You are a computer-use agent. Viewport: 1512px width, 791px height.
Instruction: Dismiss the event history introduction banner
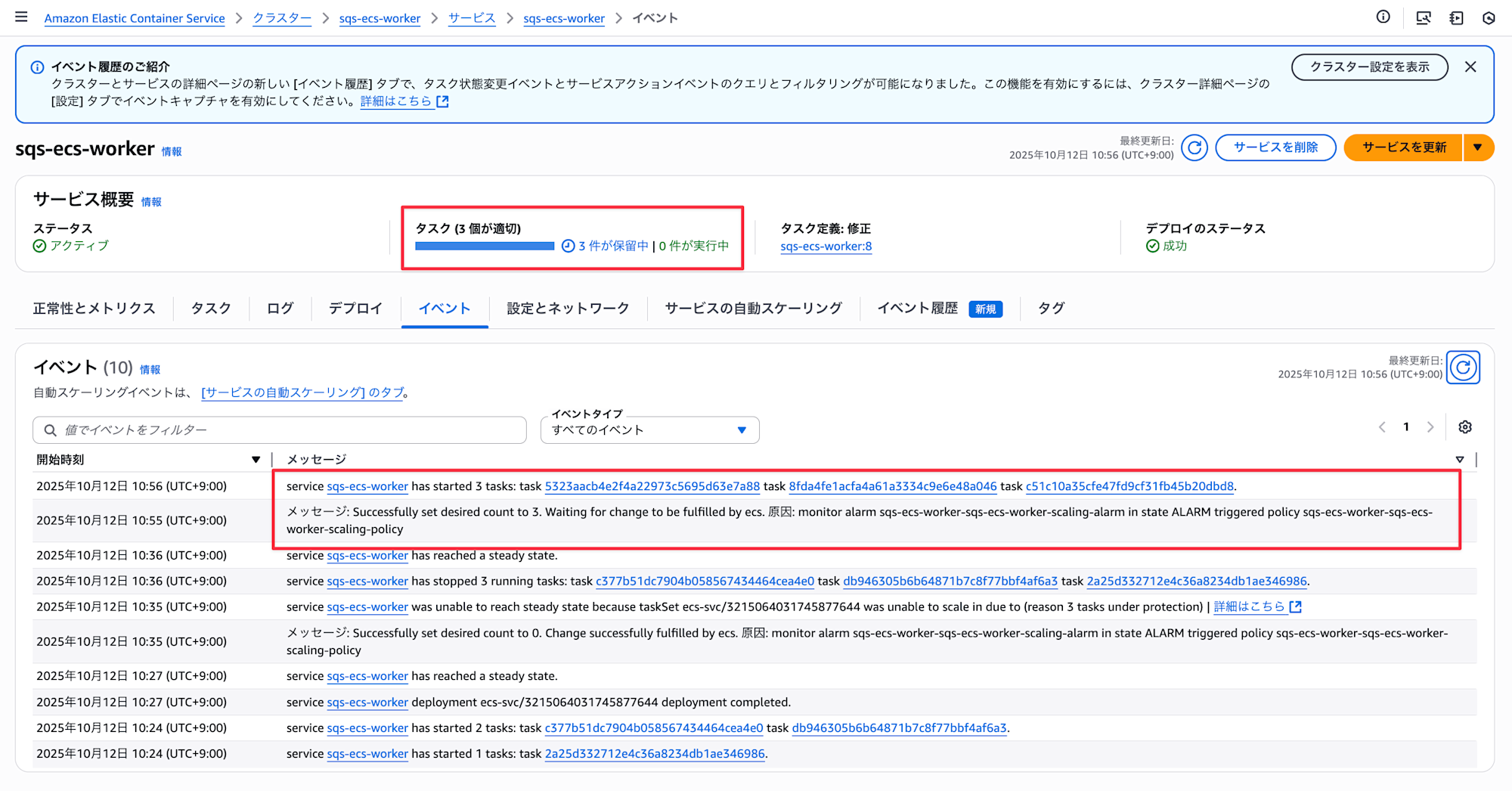1470,67
